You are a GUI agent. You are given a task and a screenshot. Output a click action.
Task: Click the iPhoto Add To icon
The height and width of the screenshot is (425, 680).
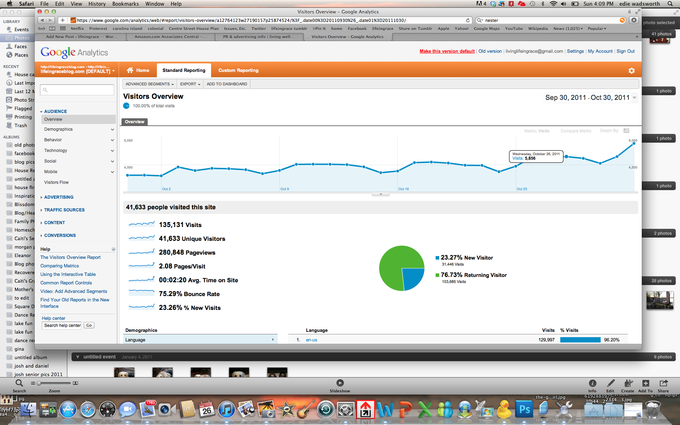[x=645, y=383]
